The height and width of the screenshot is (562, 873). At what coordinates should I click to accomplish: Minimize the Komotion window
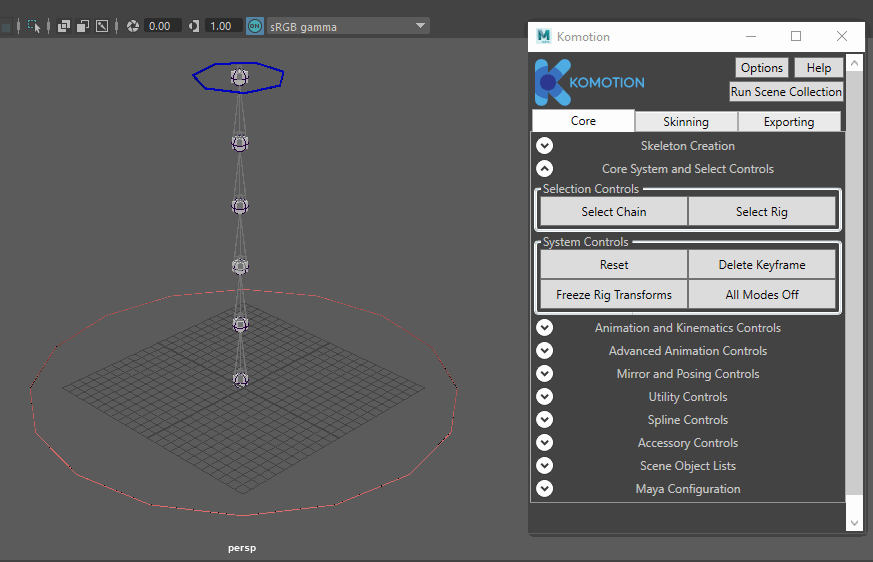[751, 36]
